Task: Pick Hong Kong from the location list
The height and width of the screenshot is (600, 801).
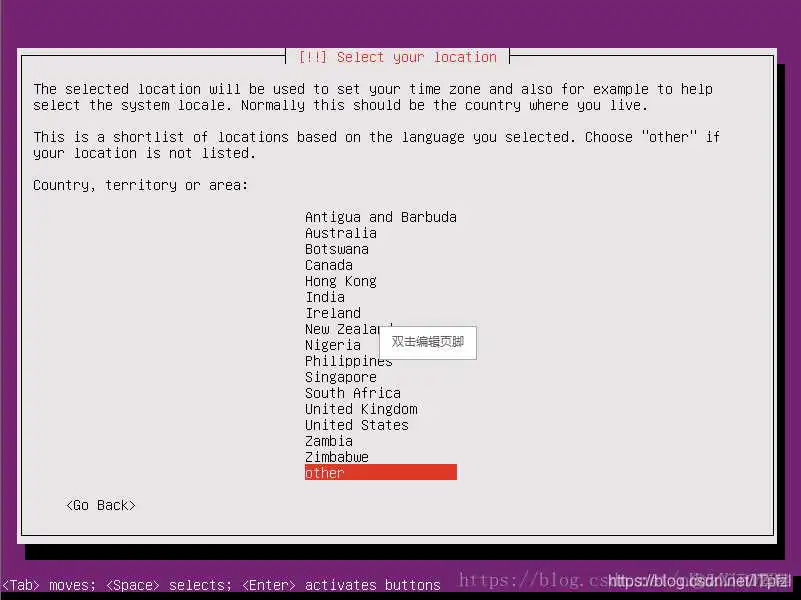Action: click(340, 280)
